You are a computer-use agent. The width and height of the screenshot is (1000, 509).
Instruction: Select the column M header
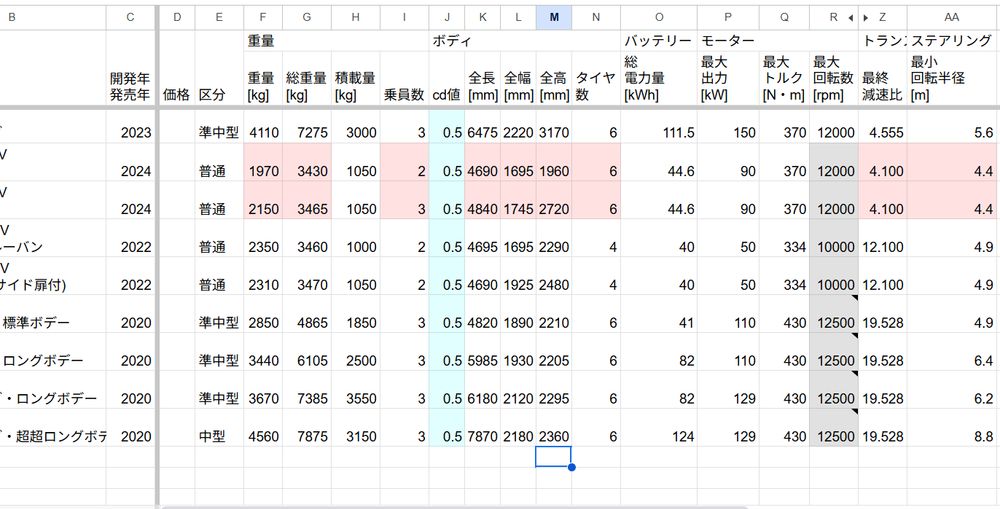[x=554, y=18]
